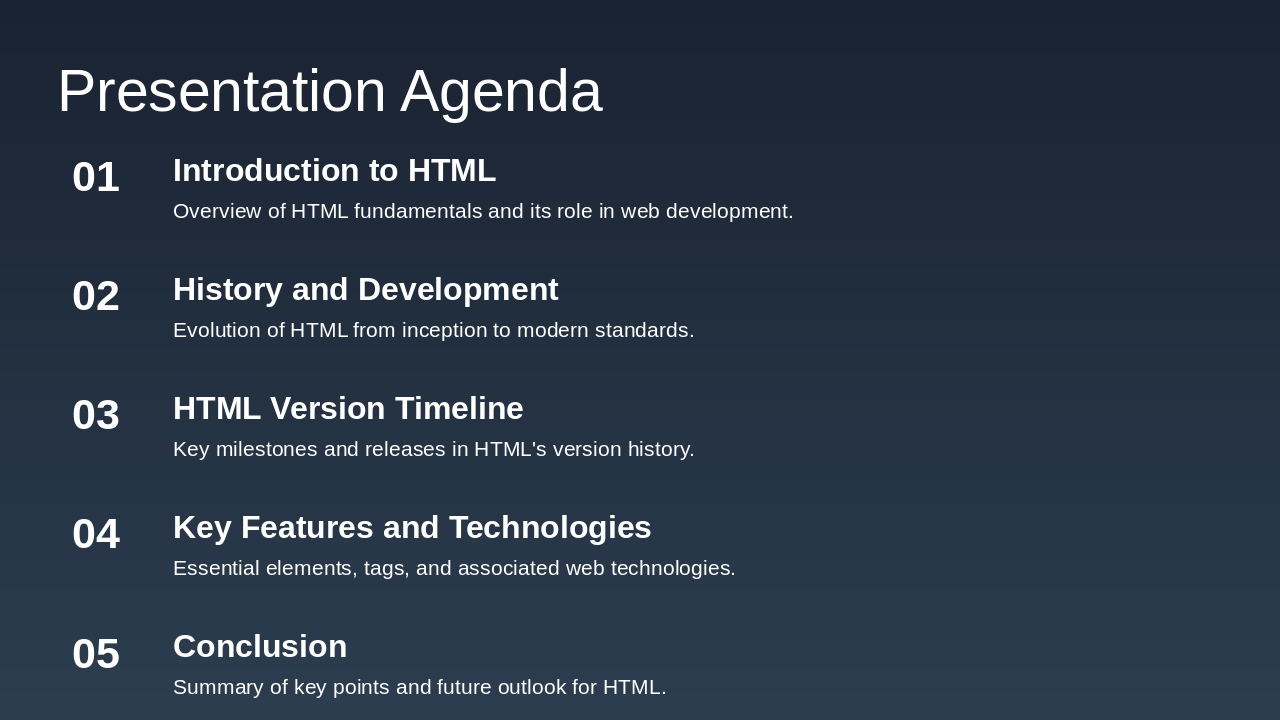Viewport: 1280px width, 720px height.
Task: Click the Evolution of HTML description line
Action: point(433,329)
